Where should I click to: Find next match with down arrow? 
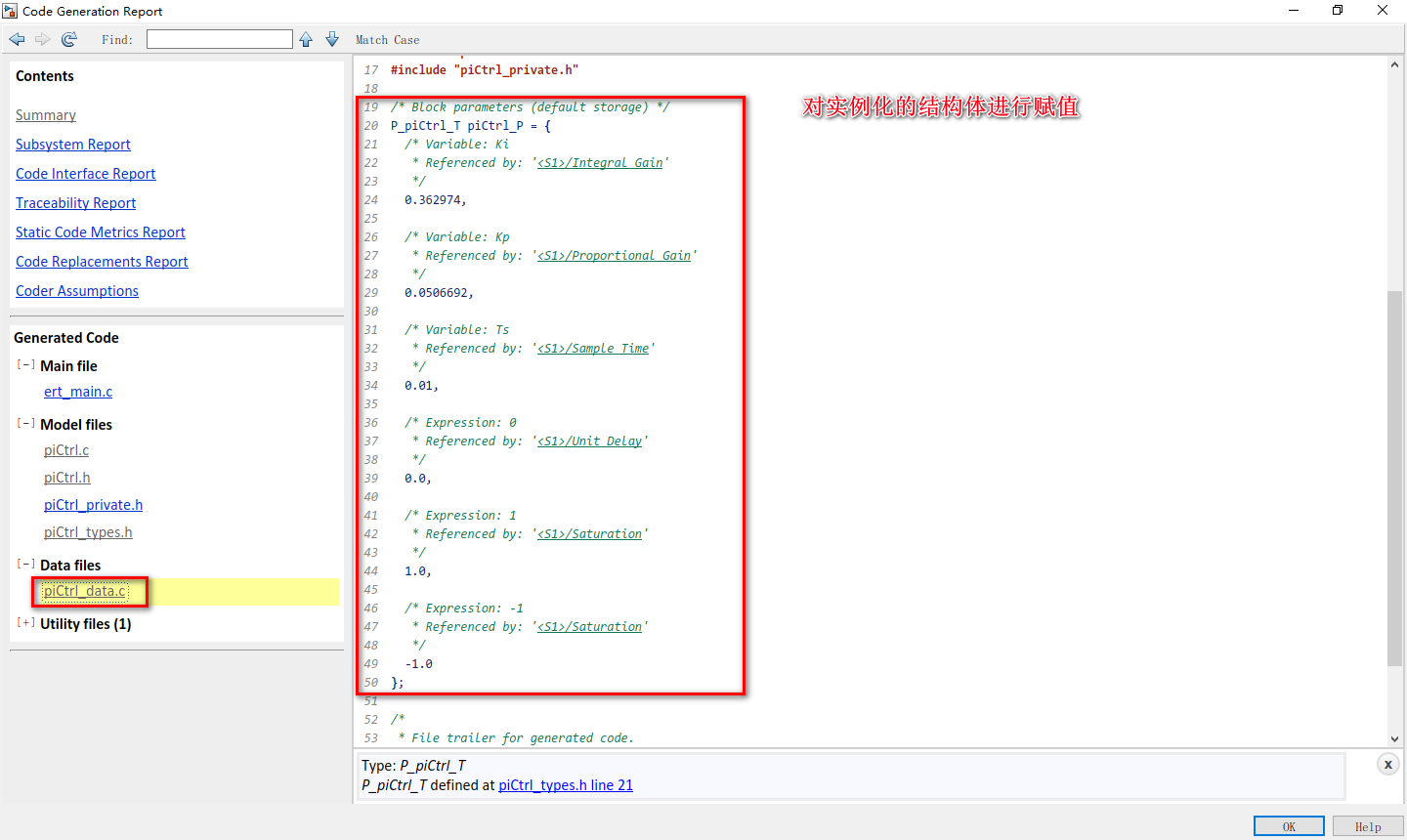[x=332, y=39]
